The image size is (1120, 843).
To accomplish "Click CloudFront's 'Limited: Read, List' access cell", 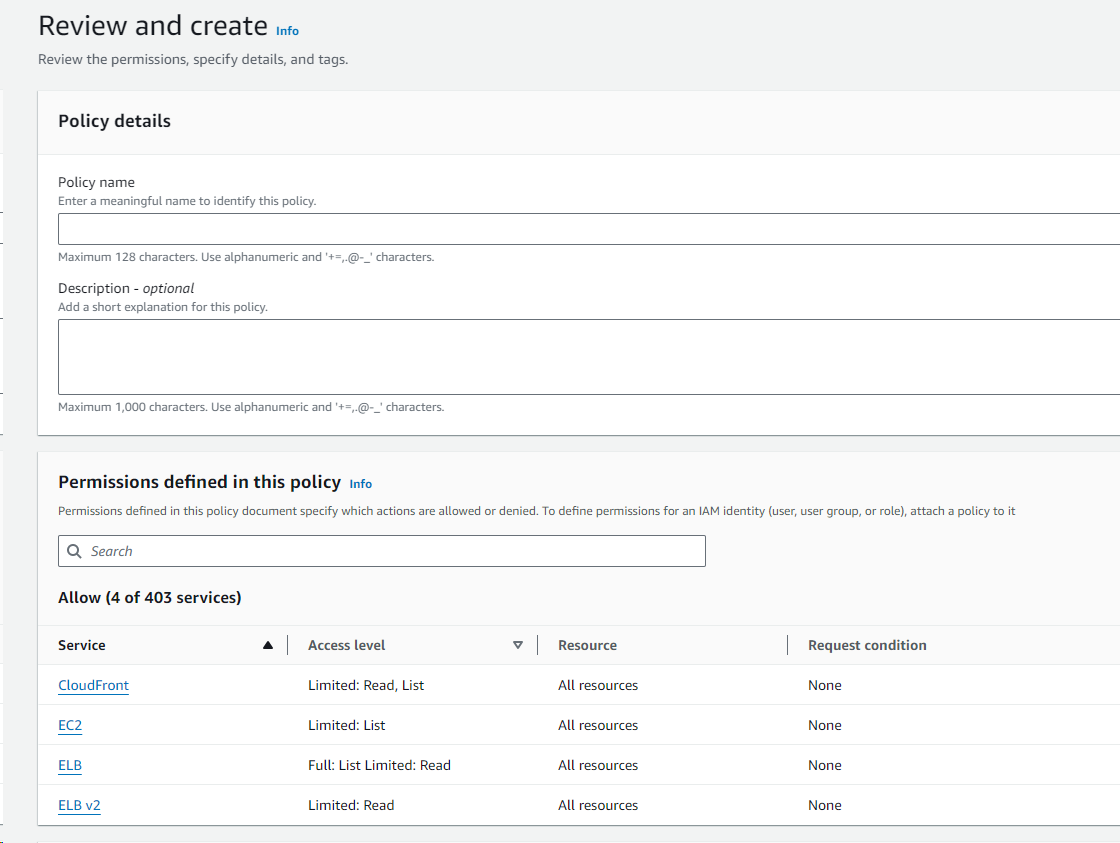I will pyautogui.click(x=366, y=685).
